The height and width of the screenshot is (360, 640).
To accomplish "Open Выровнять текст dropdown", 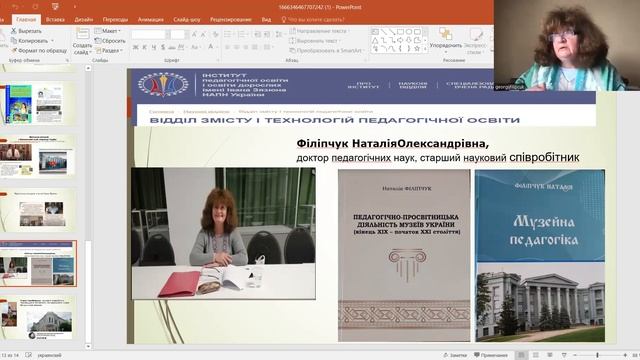I will click(x=315, y=41).
